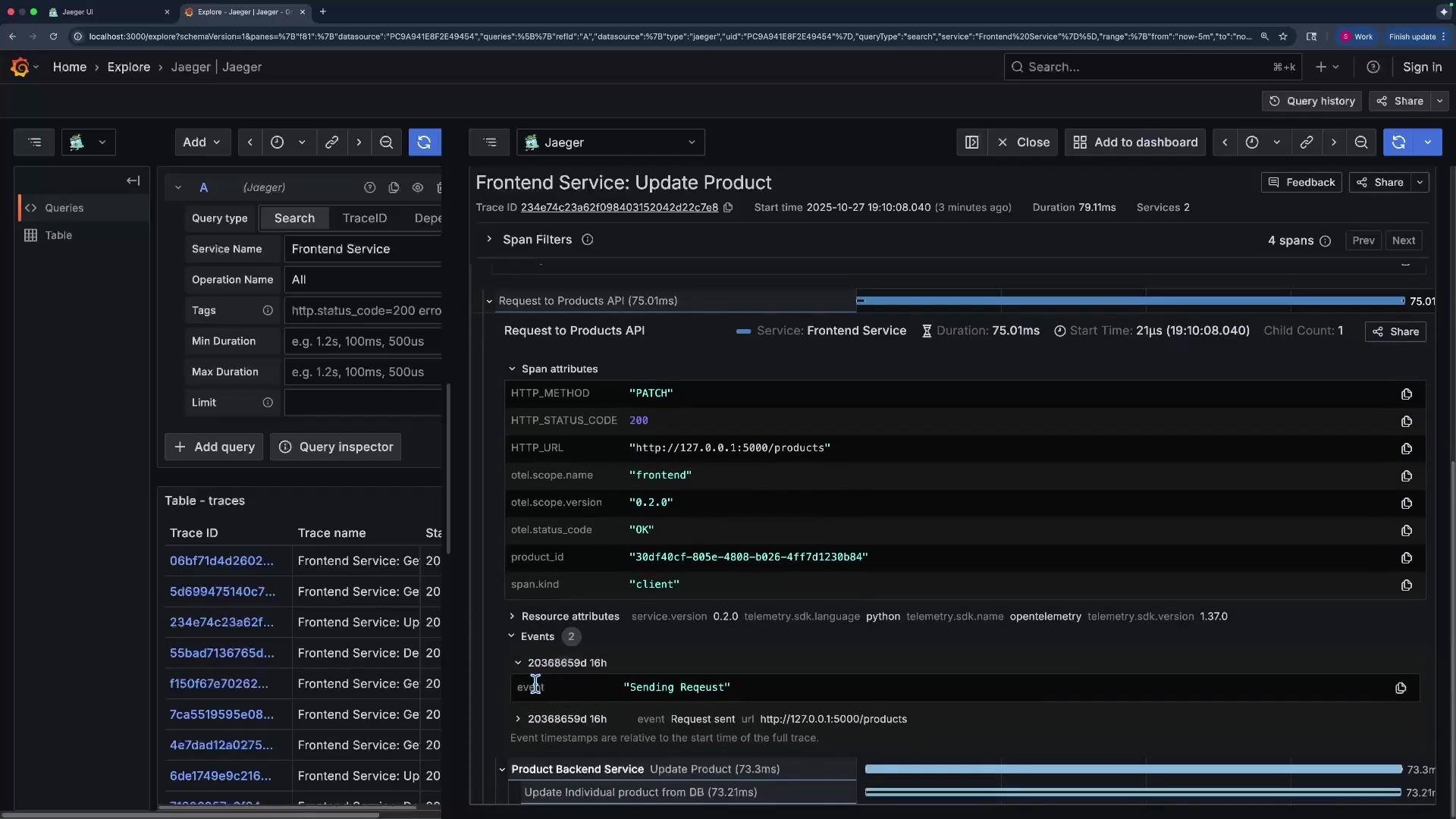Expand Resource attributes section
The width and height of the screenshot is (1456, 819).
coord(512,617)
